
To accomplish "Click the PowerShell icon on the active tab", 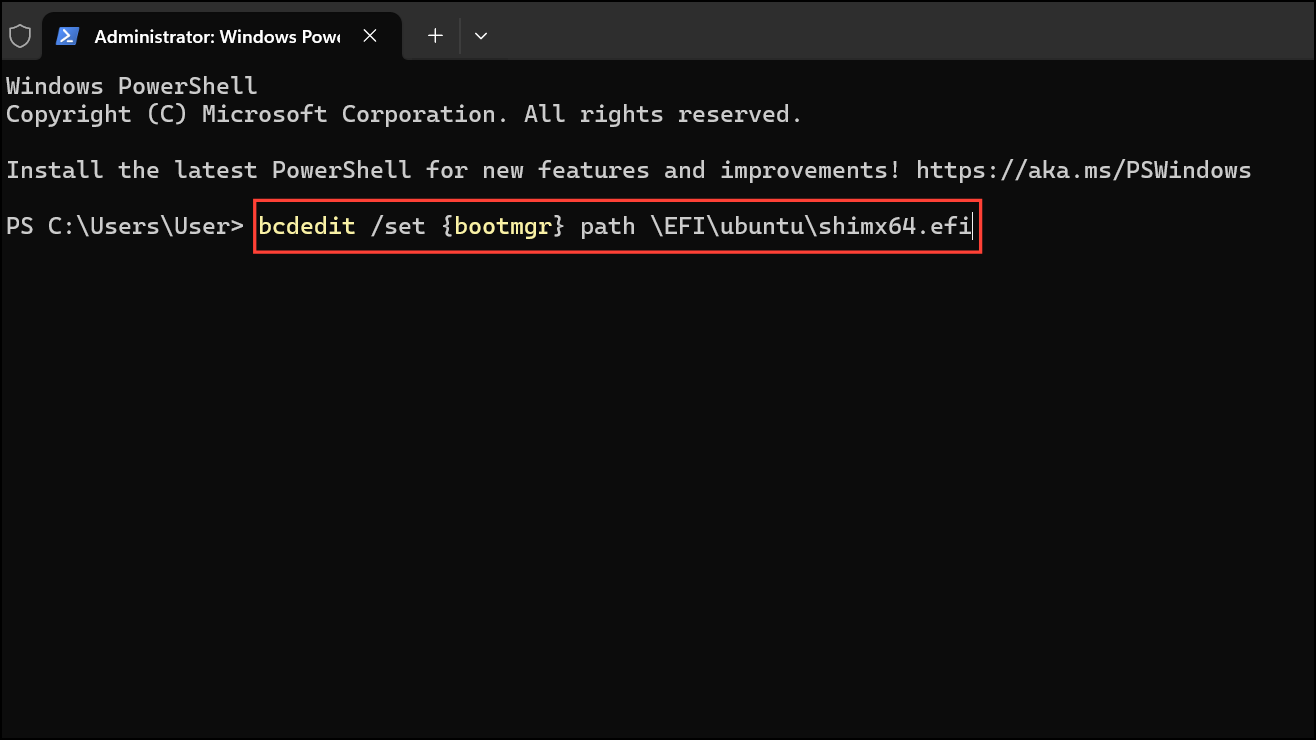I will [66, 35].
